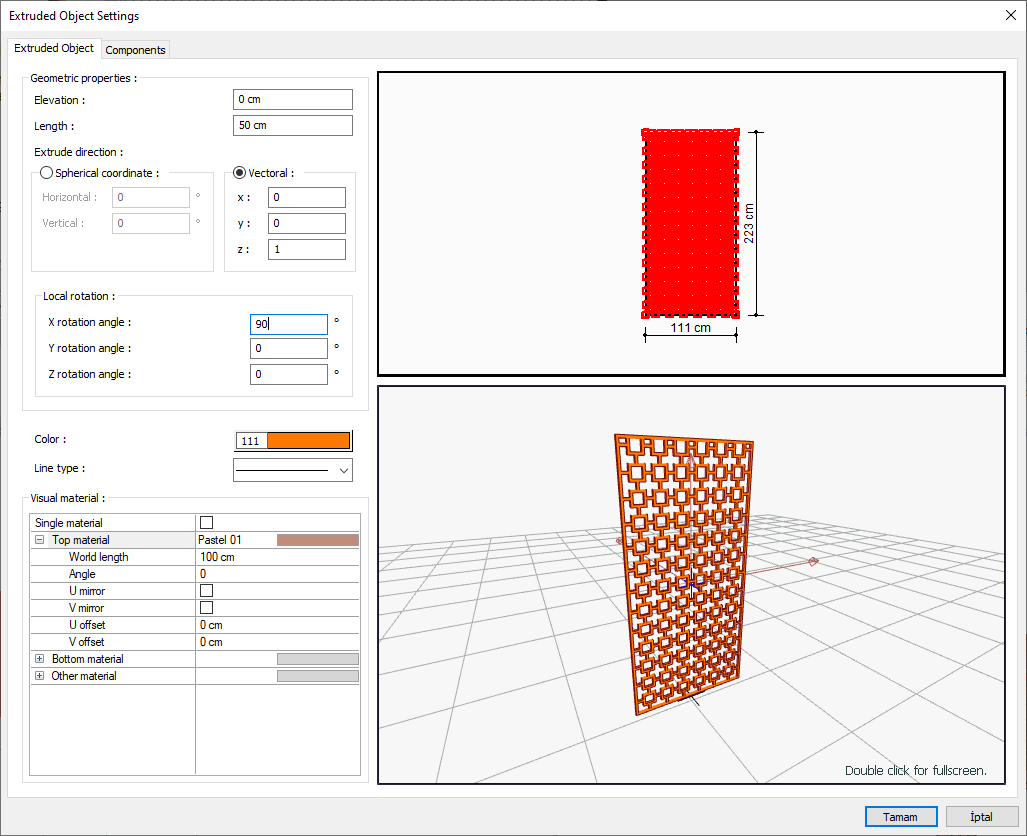The image size is (1027, 836).
Task: Select the Spherical coordinate radio button
Action: pos(46,173)
